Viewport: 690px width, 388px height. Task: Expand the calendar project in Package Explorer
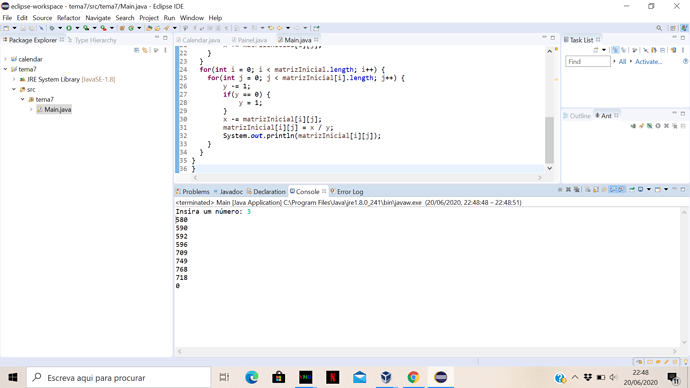point(5,59)
